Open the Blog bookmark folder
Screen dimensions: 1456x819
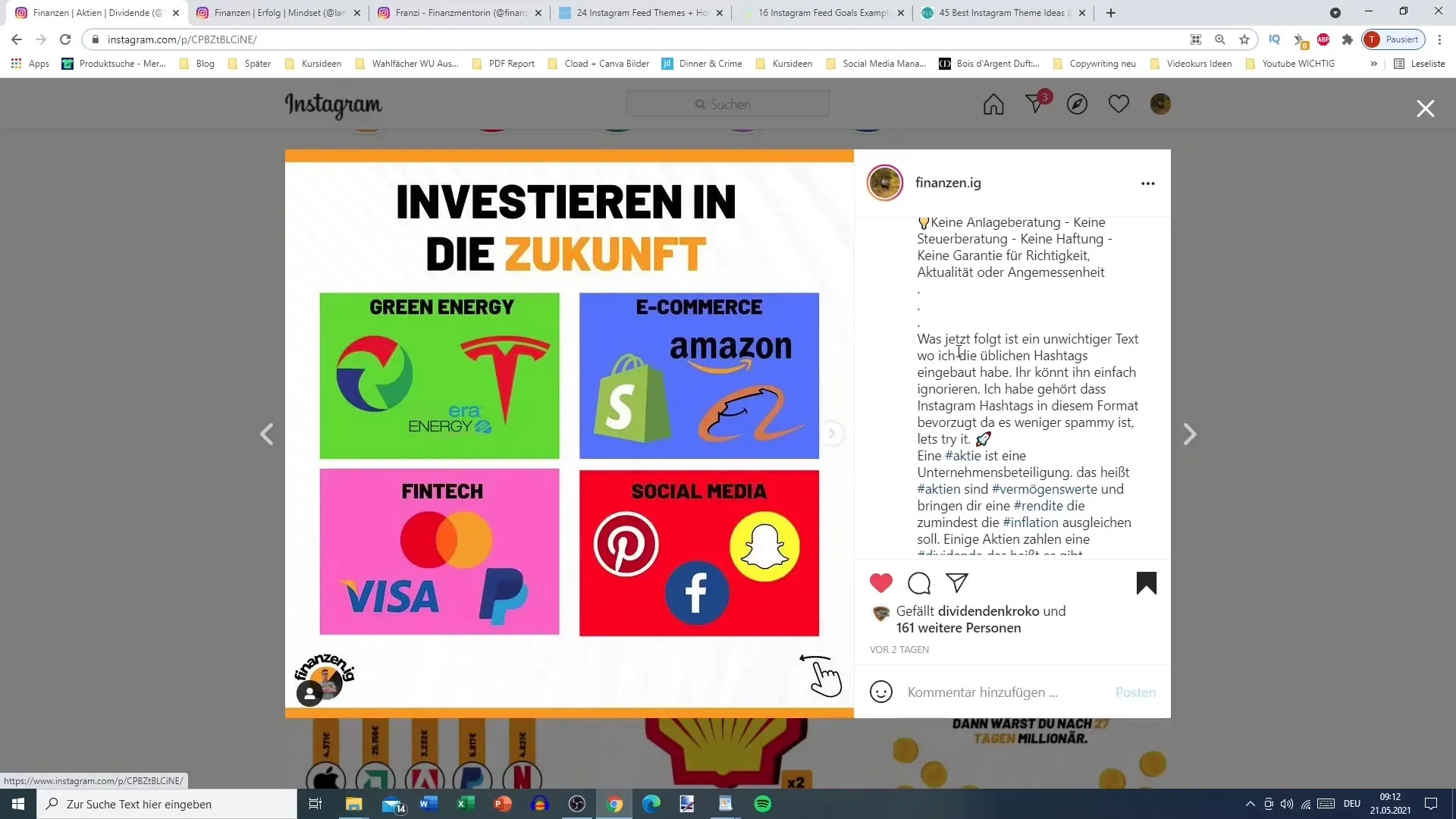[197, 64]
